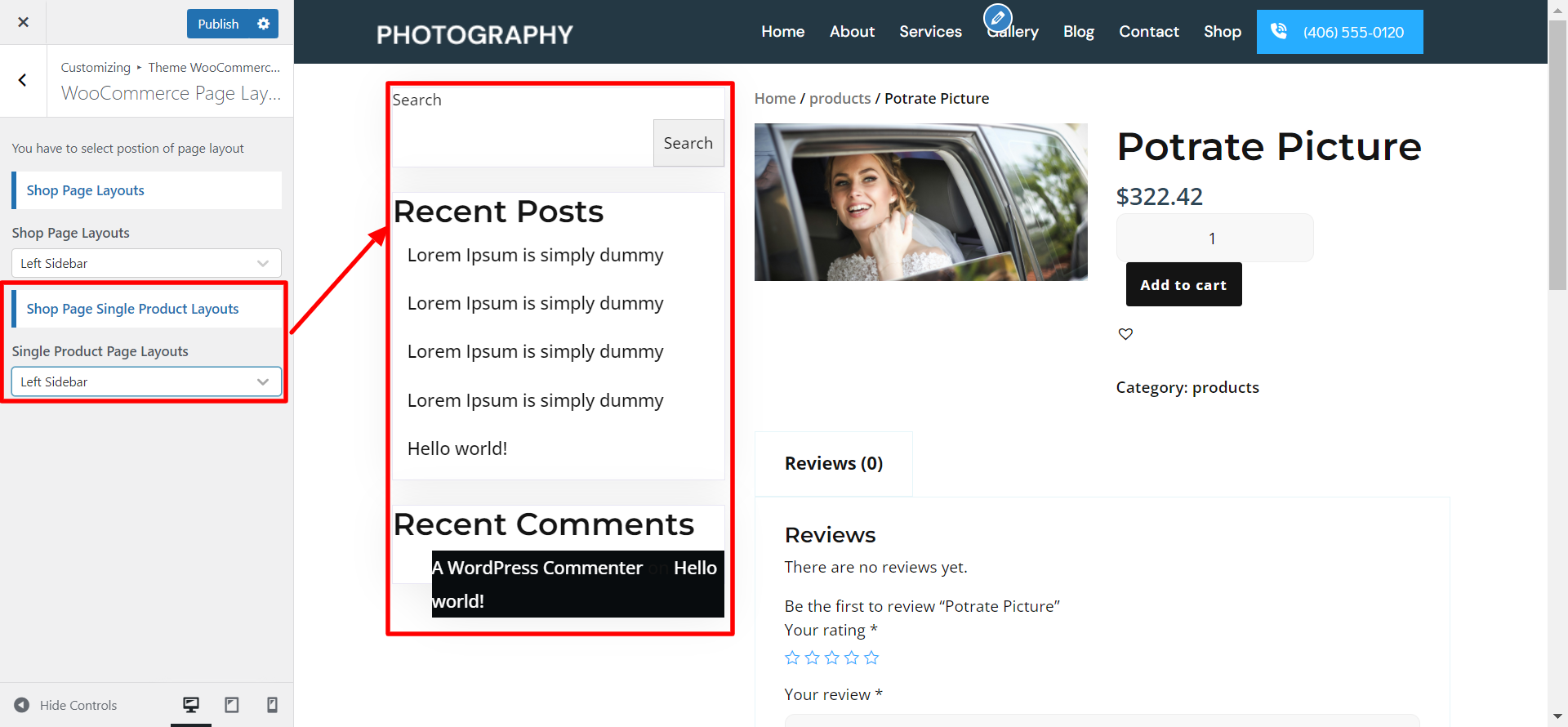Hide the Customizer controls

[x=65, y=705]
